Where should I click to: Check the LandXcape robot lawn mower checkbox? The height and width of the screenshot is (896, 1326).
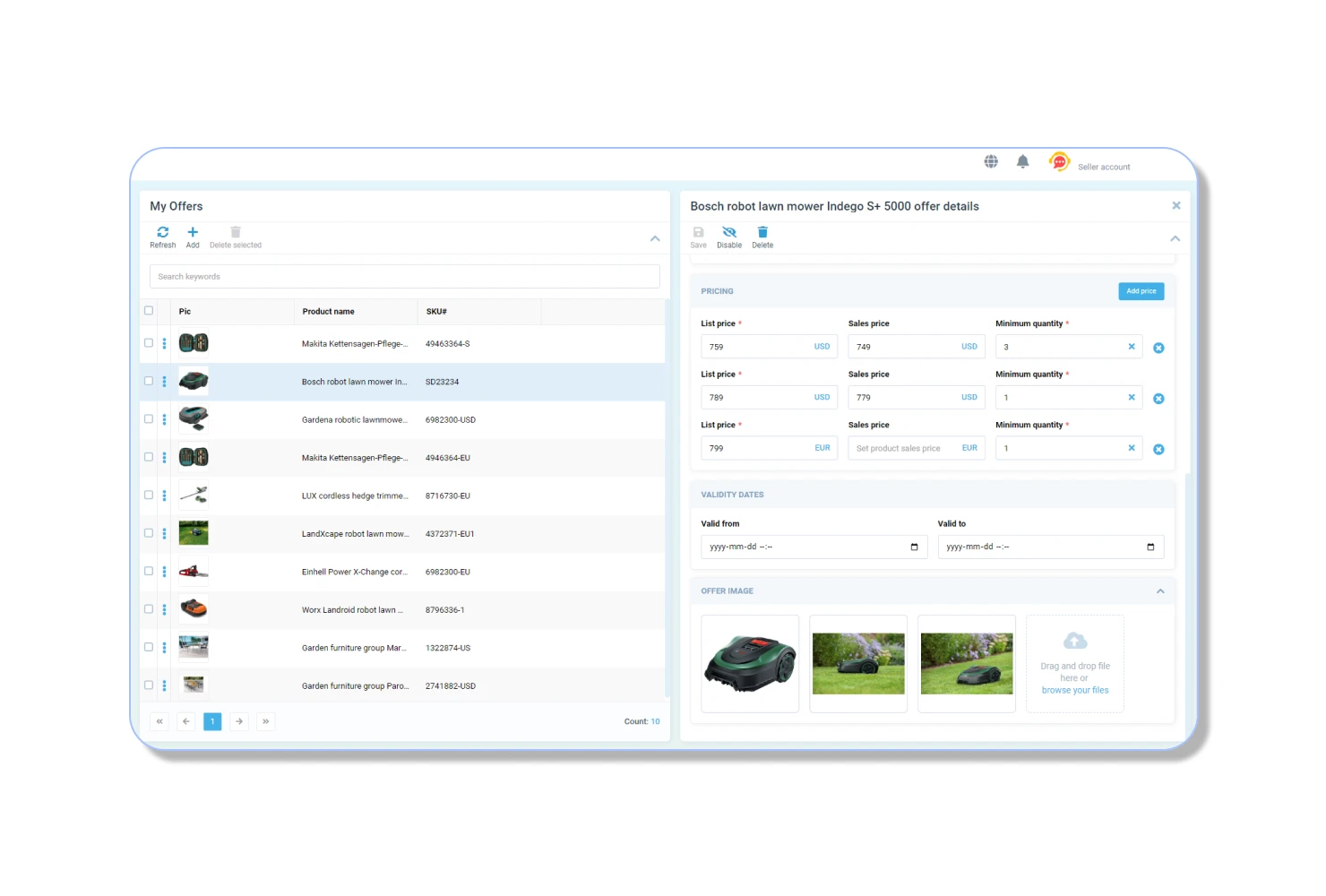pos(149,533)
